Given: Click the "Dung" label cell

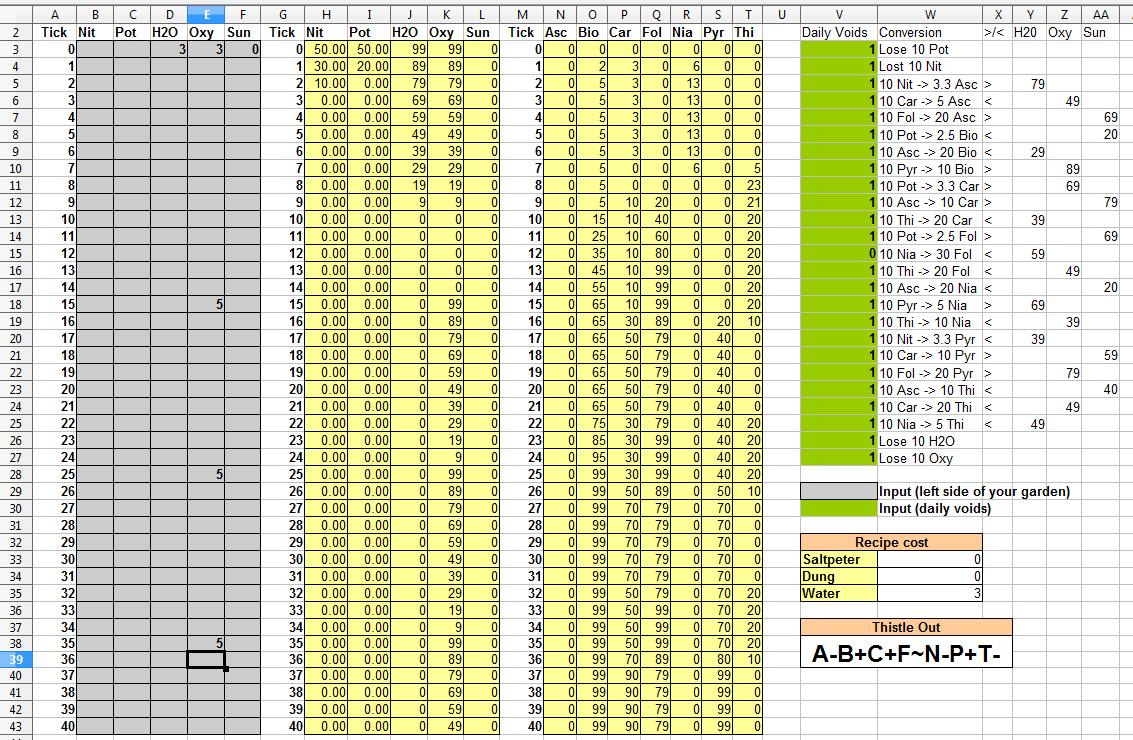Looking at the screenshot, I should coord(839,576).
